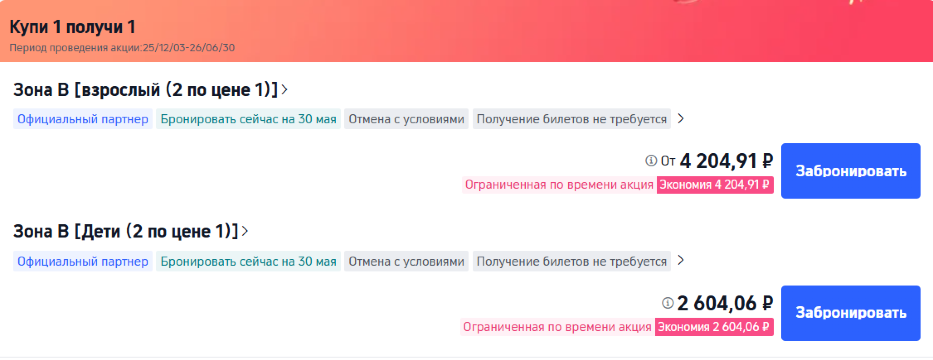This screenshot has width=933, height=360.
Task: Click chevron after adult Zone B title
Action: pos(284,90)
